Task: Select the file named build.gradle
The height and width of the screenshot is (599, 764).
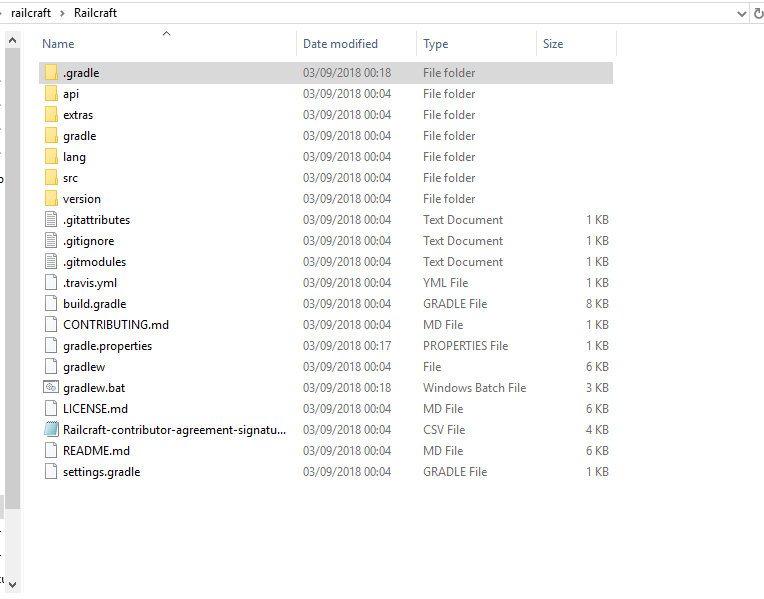Action: (95, 304)
